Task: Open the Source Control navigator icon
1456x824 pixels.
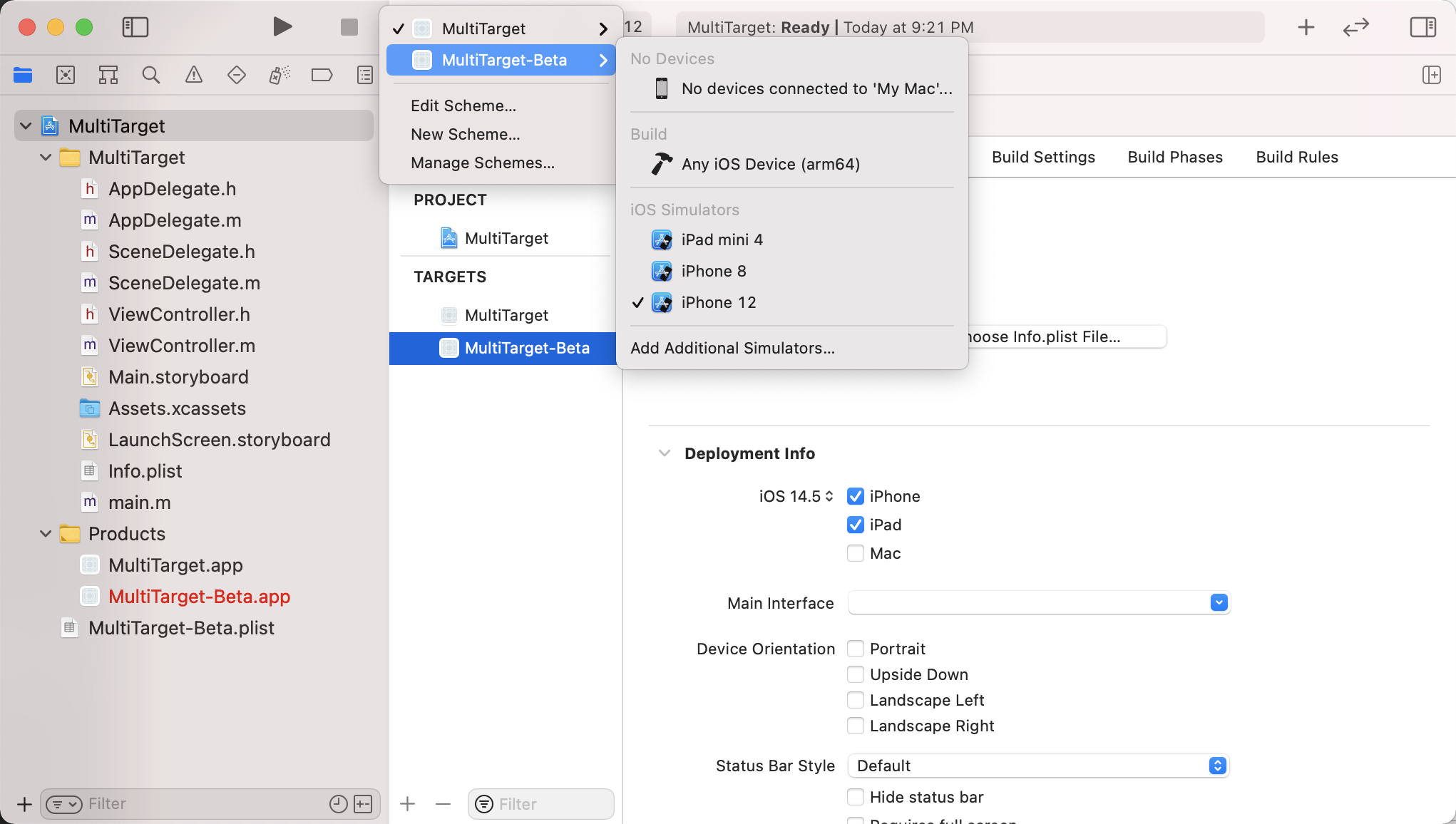Action: coord(65,75)
